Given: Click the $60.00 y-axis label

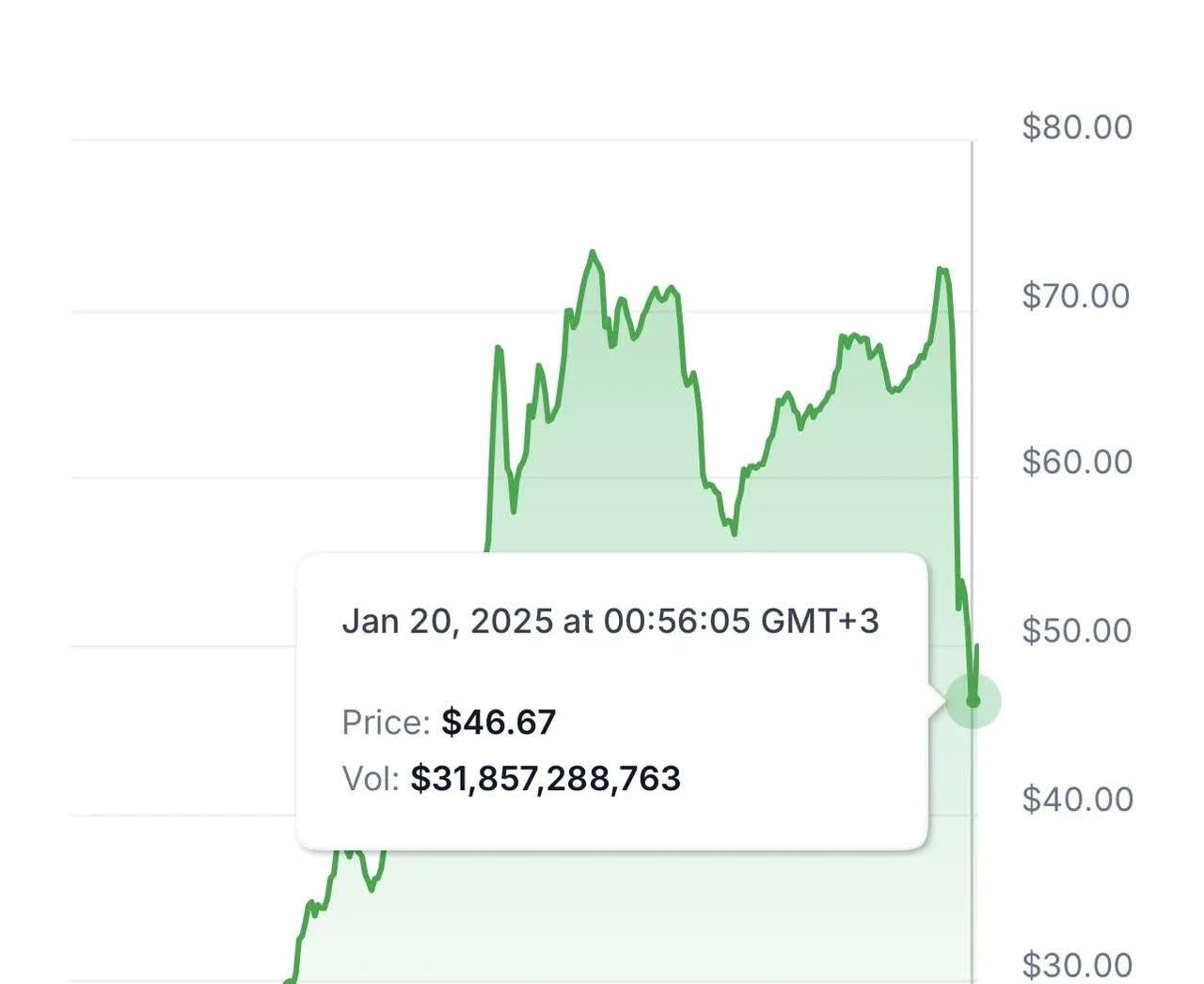Looking at the screenshot, I should pos(1077,462).
